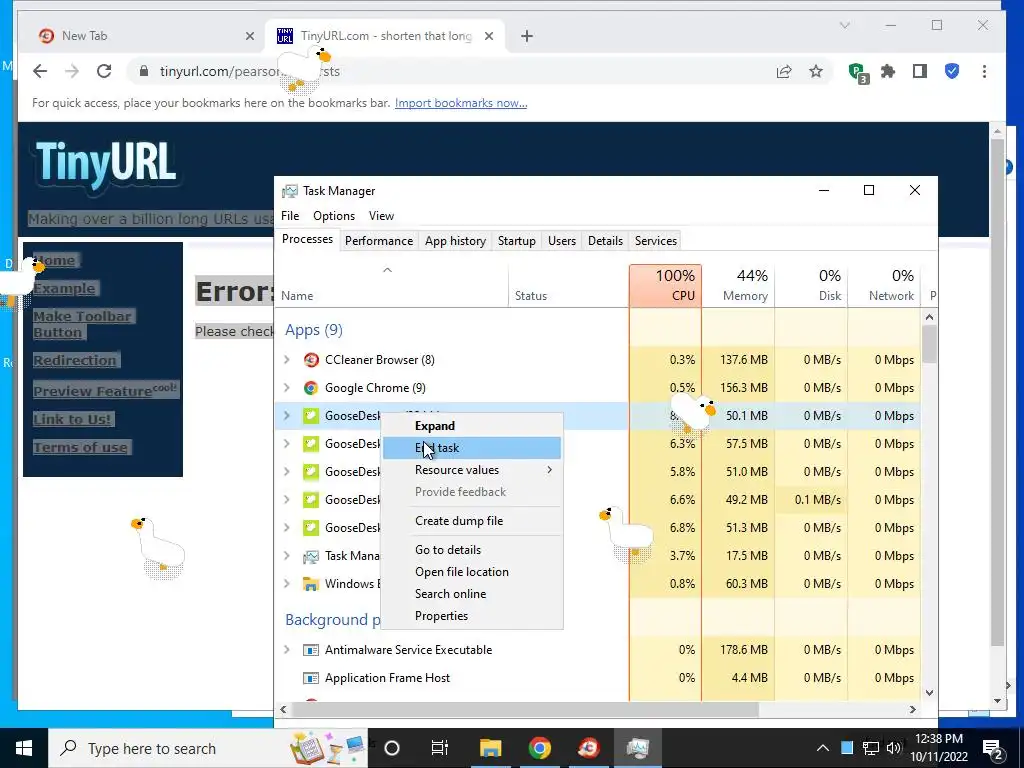Select Properties in context menu
The height and width of the screenshot is (768, 1024).
tap(472, 616)
